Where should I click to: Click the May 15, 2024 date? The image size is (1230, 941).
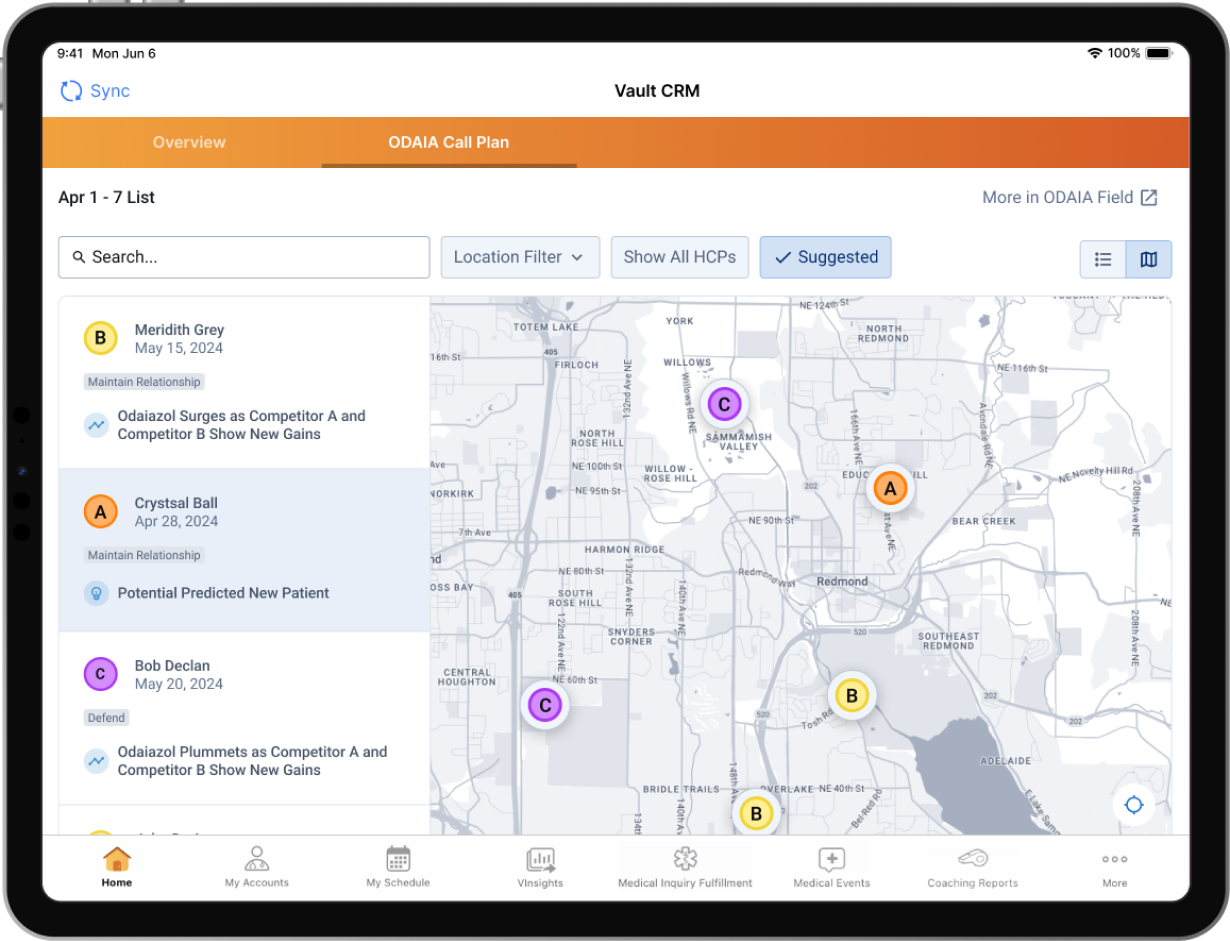[x=179, y=349]
